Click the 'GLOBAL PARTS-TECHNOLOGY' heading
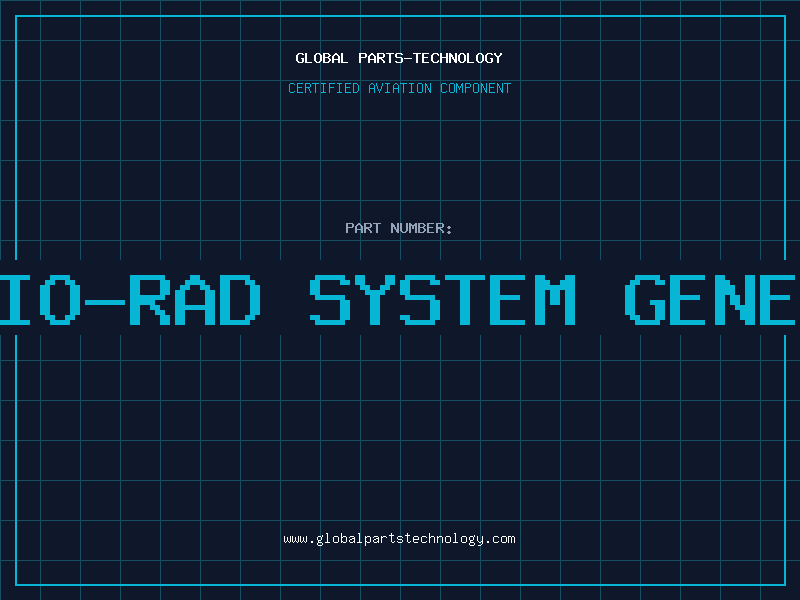The height and width of the screenshot is (600, 800). [399, 58]
